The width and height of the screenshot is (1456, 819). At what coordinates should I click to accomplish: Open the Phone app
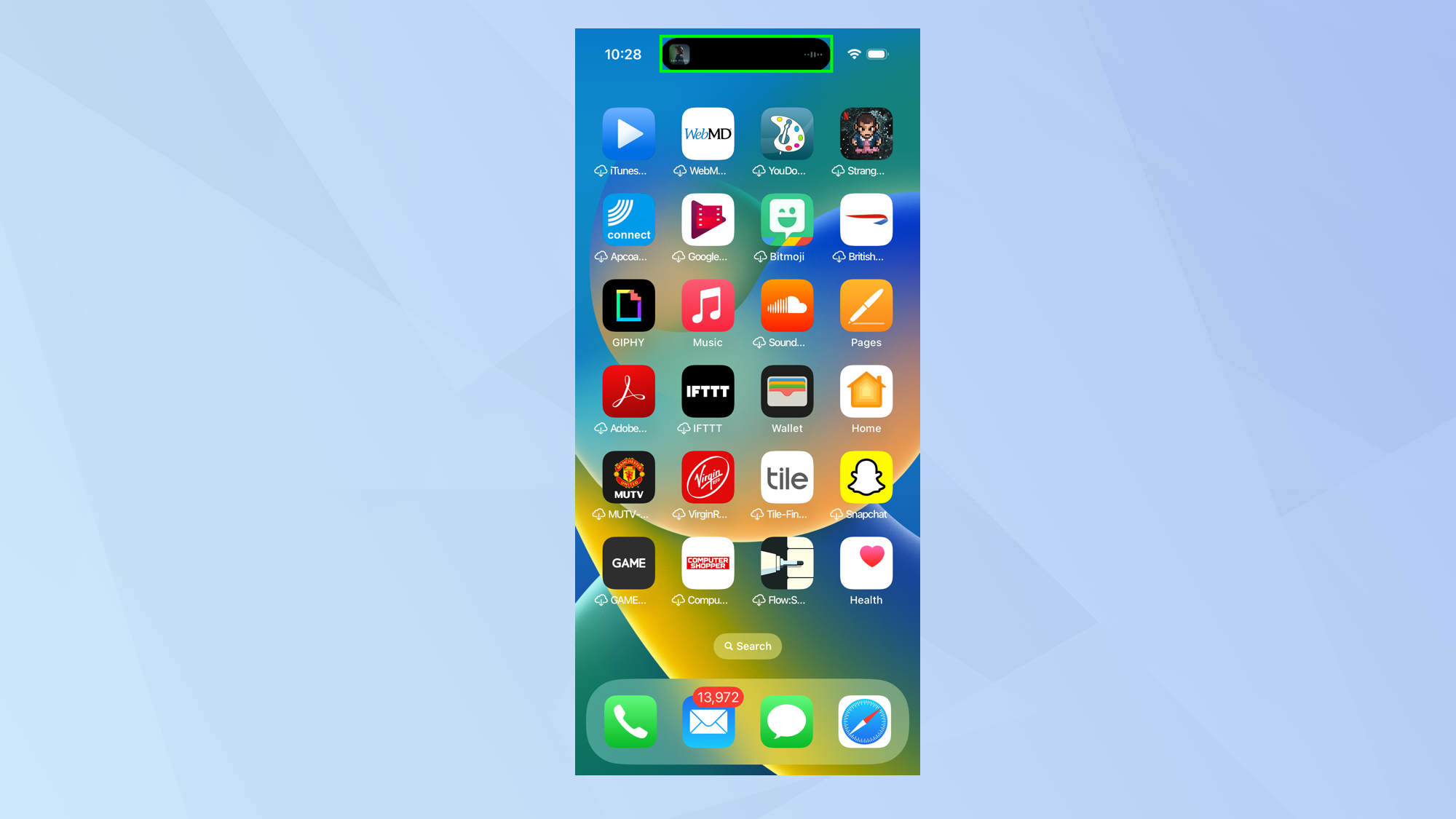[629, 721]
